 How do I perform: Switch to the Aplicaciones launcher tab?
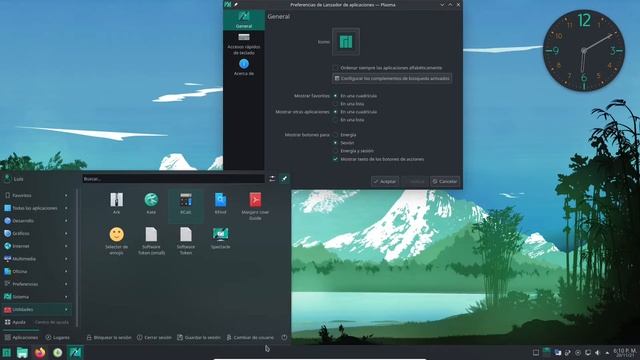coord(21,338)
